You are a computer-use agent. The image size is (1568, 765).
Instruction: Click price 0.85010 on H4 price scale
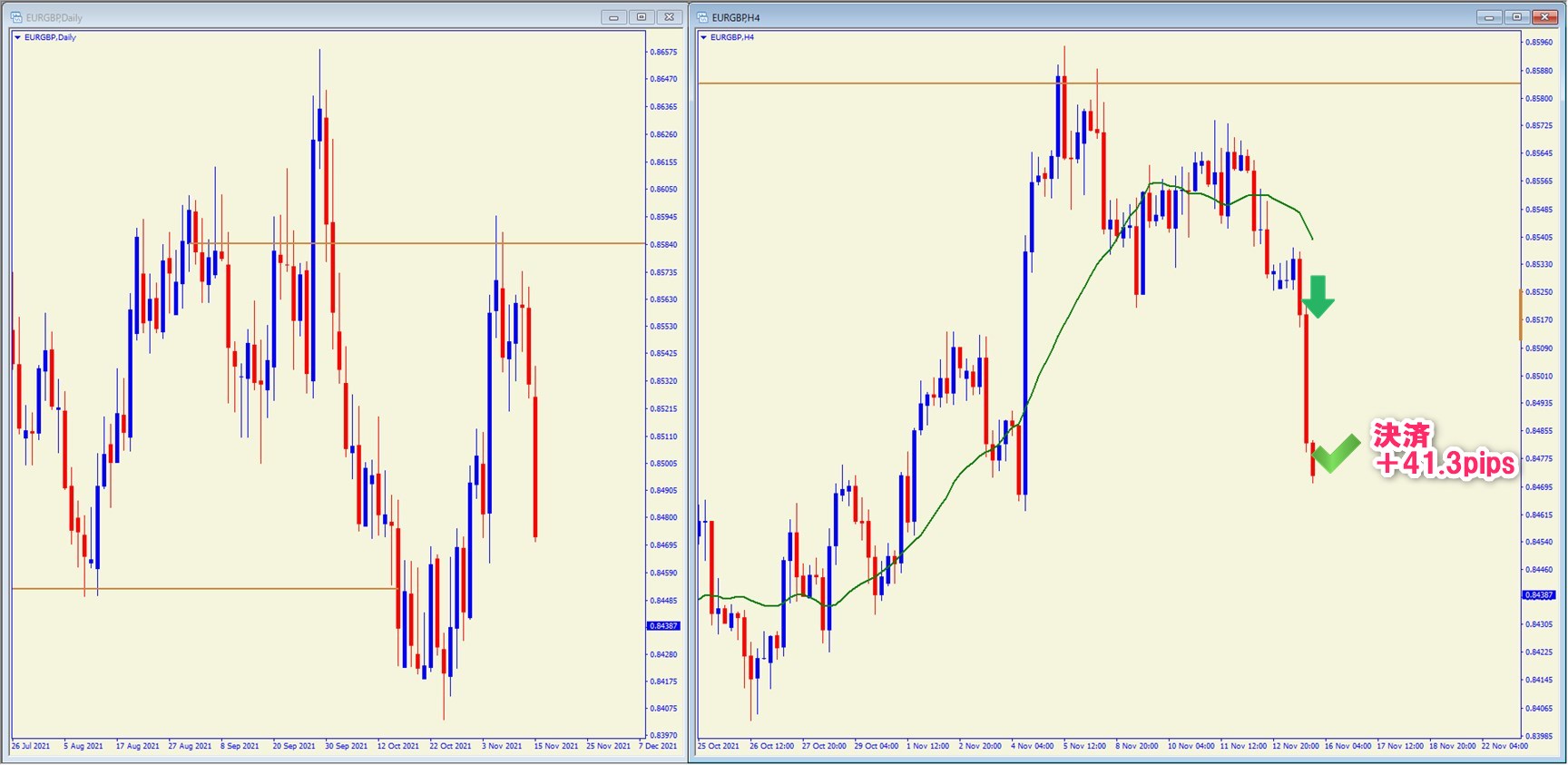click(x=1540, y=377)
